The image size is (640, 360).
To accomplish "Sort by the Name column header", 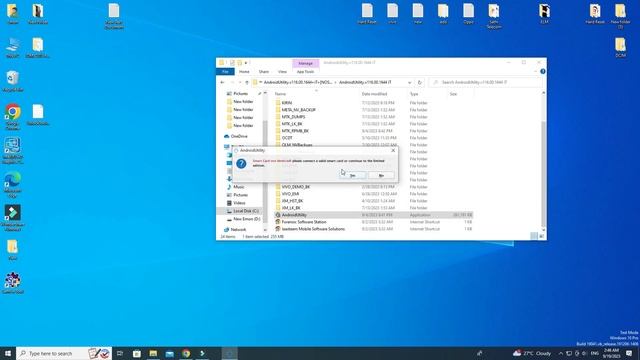I will click(x=280, y=94).
